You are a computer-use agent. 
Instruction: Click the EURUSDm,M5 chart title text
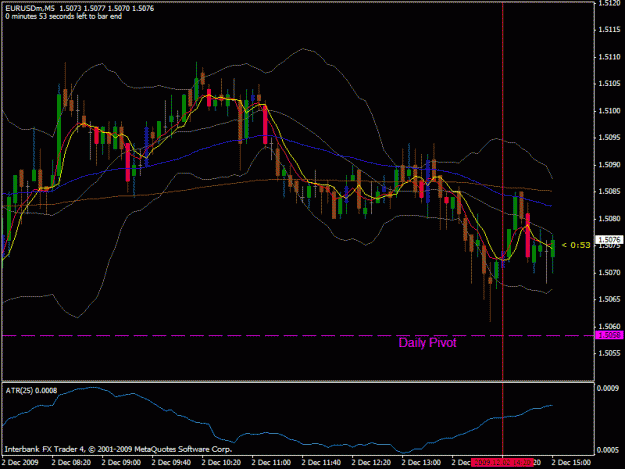(x=30, y=8)
